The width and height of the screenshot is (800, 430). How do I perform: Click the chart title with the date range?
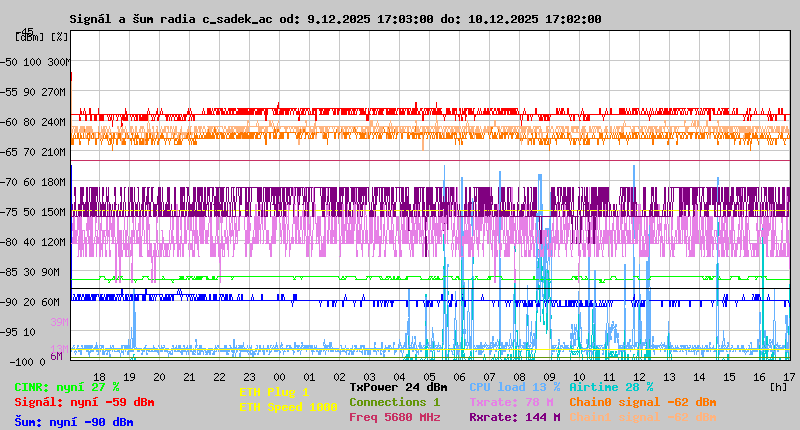pos(335,19)
